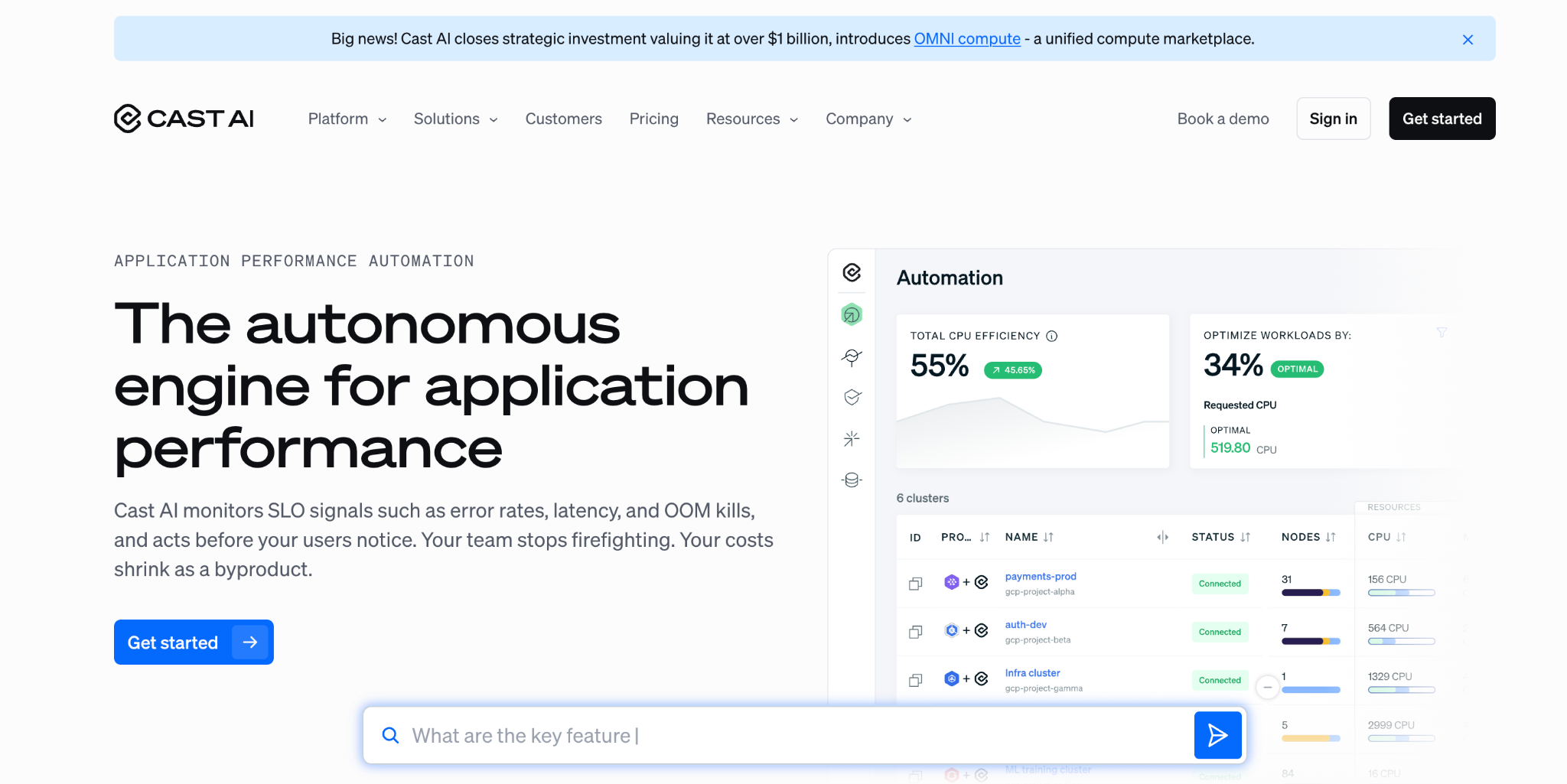Go to the Pricing page

click(654, 119)
